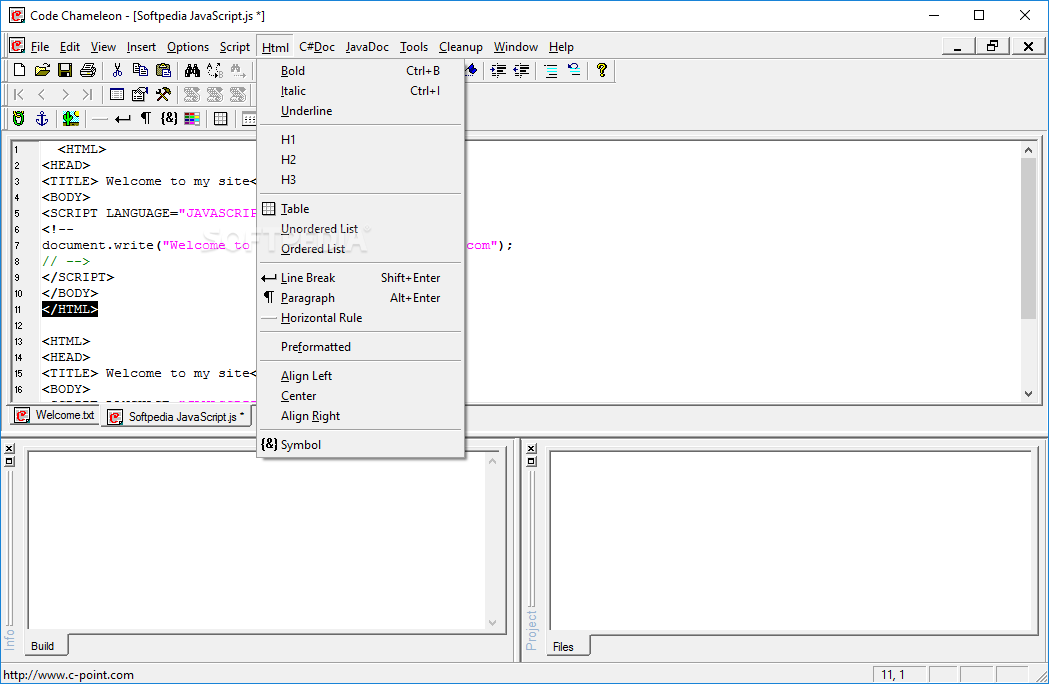
Task: Decrease indent with outdent icon
Action: tap(521, 70)
